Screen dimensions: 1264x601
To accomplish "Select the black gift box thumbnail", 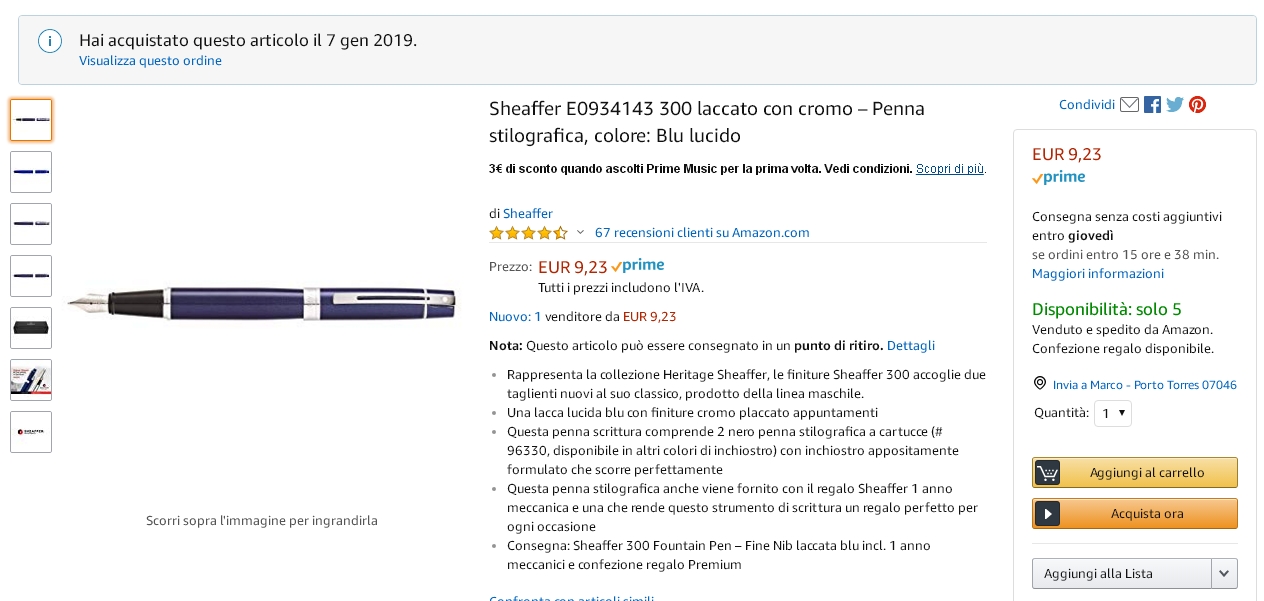I will point(31,328).
